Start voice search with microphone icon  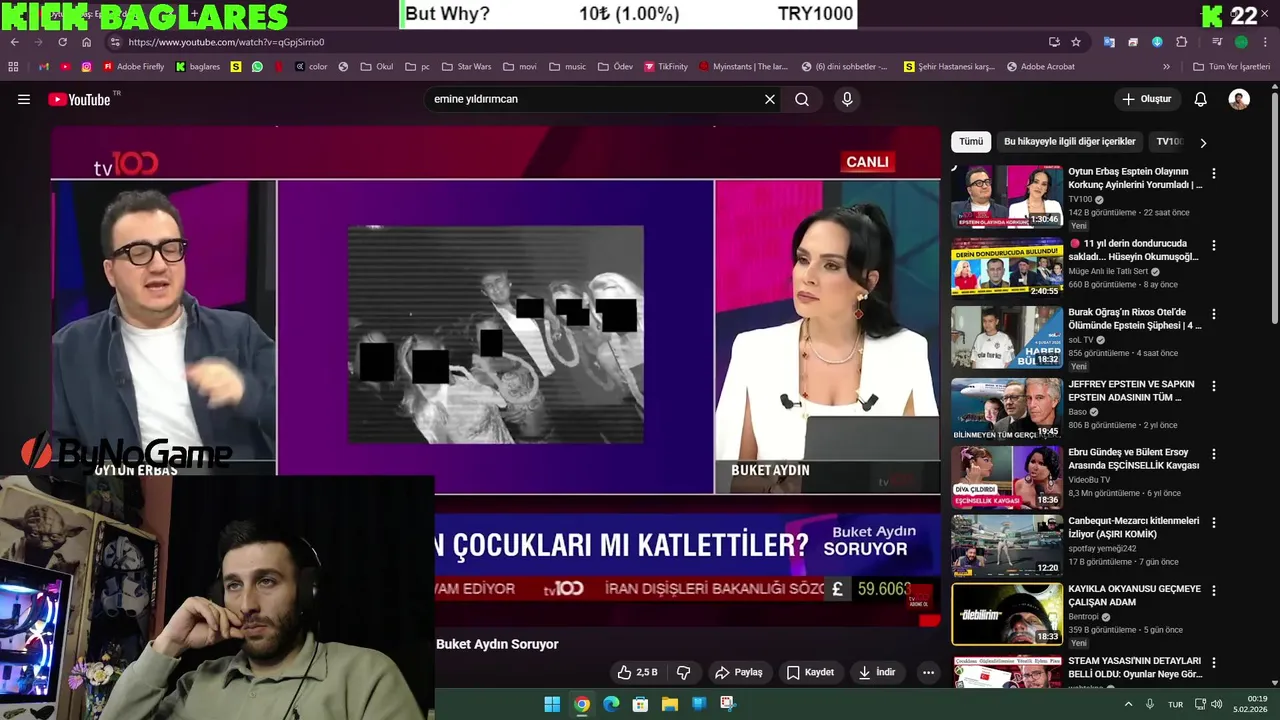point(847,99)
